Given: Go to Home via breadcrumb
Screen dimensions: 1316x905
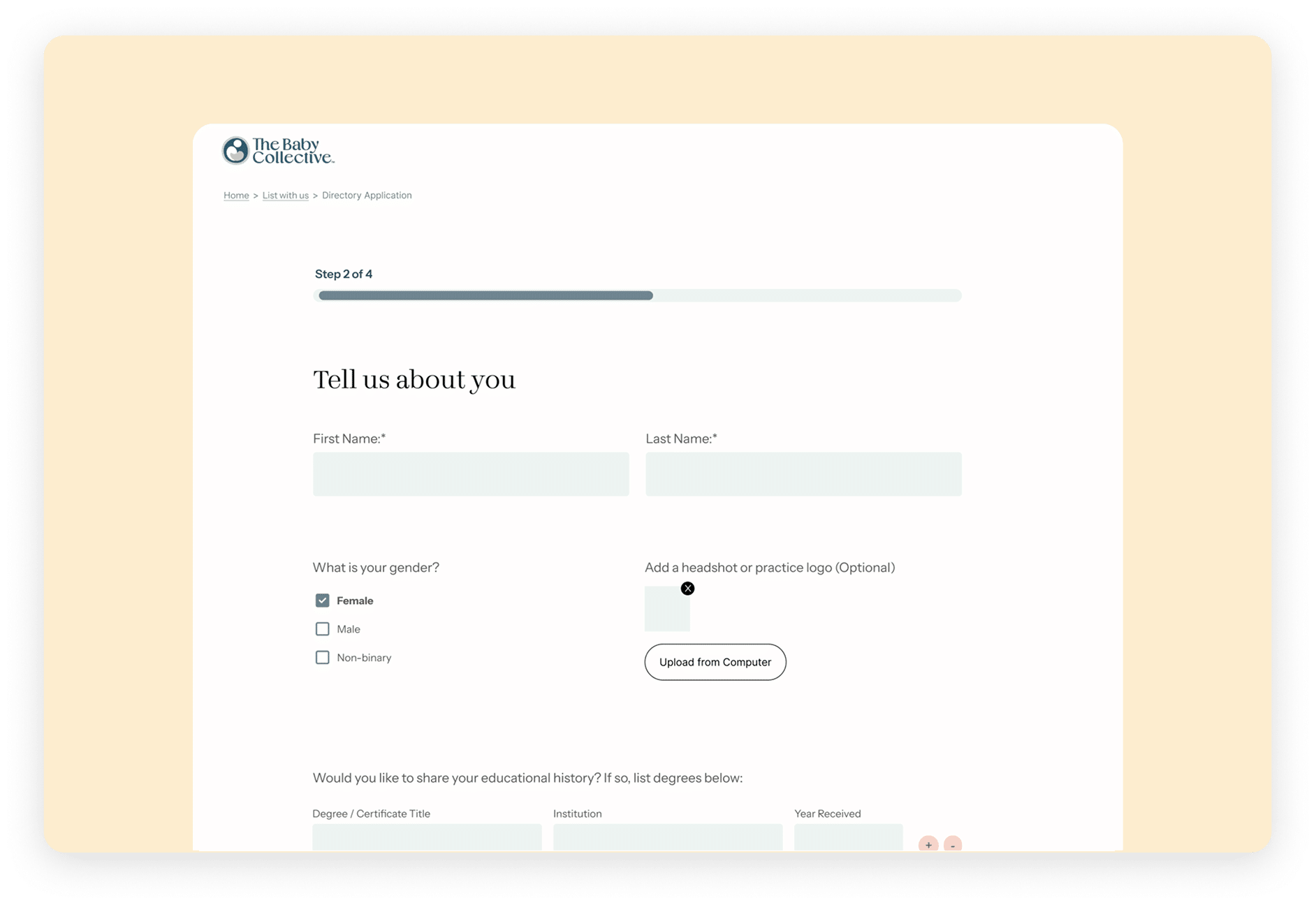Looking at the screenshot, I should tap(236, 196).
